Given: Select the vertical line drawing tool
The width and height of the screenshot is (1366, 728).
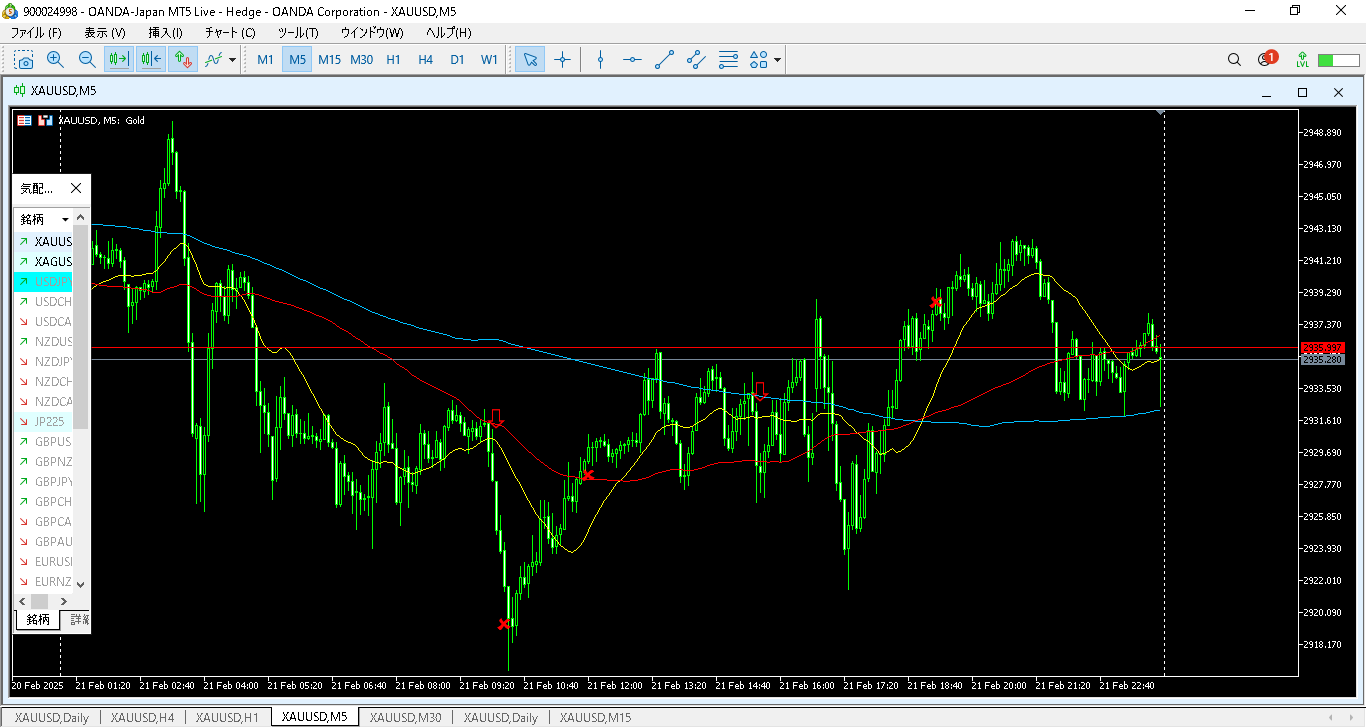Looking at the screenshot, I should click(600, 60).
